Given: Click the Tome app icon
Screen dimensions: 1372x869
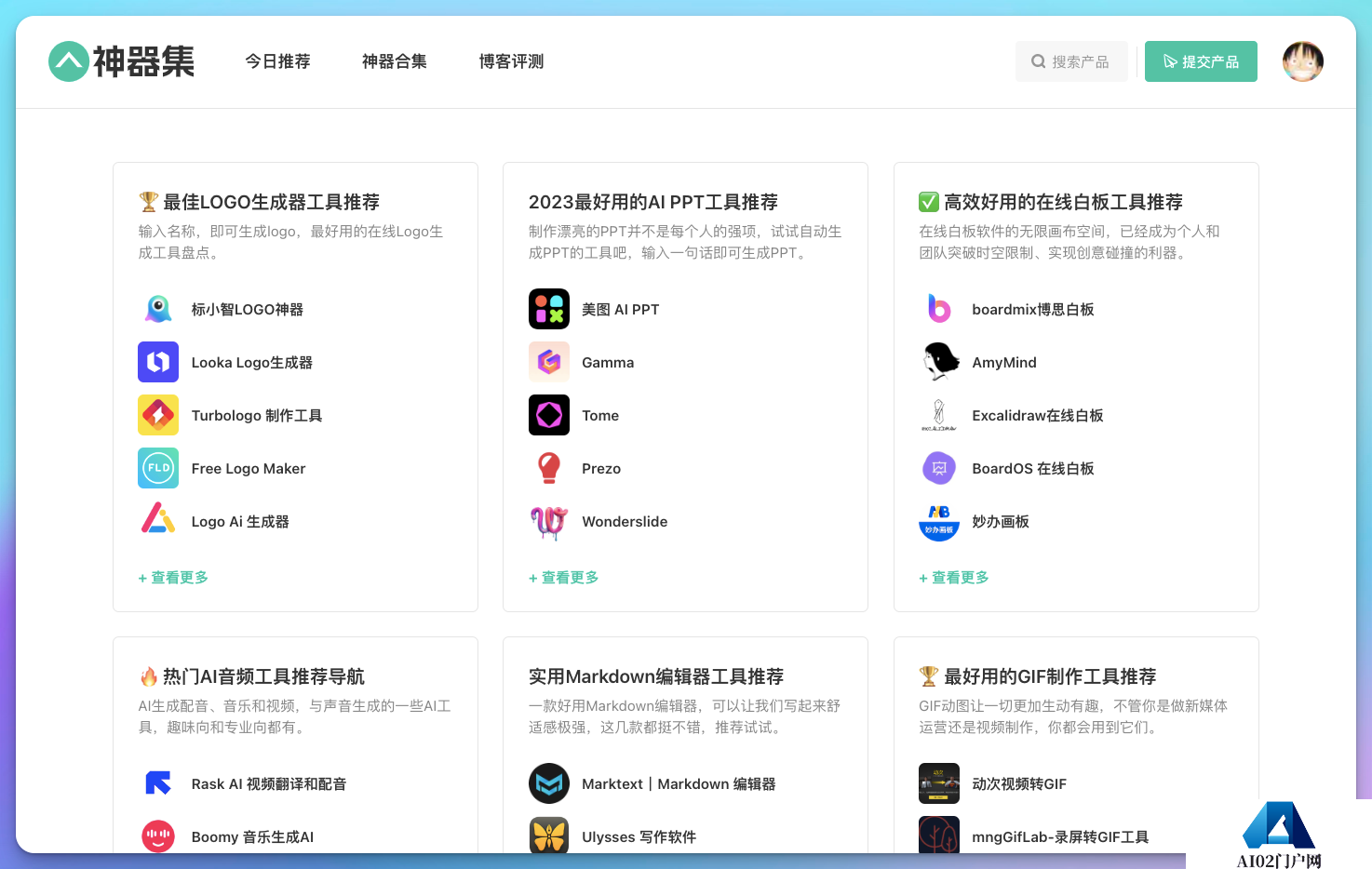Looking at the screenshot, I should pos(549,415).
